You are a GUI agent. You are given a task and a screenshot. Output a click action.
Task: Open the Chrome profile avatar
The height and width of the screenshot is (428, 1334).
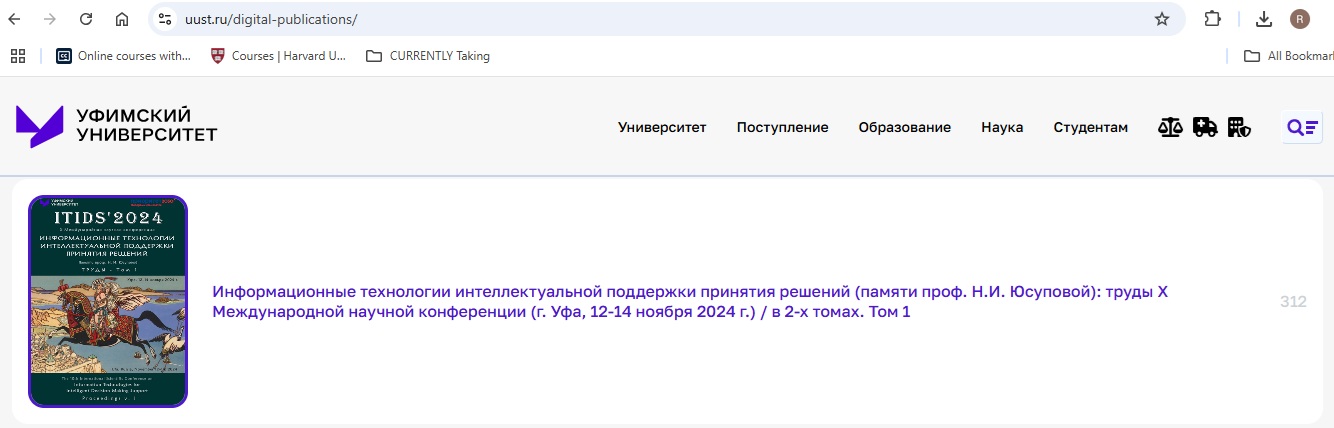(1300, 19)
